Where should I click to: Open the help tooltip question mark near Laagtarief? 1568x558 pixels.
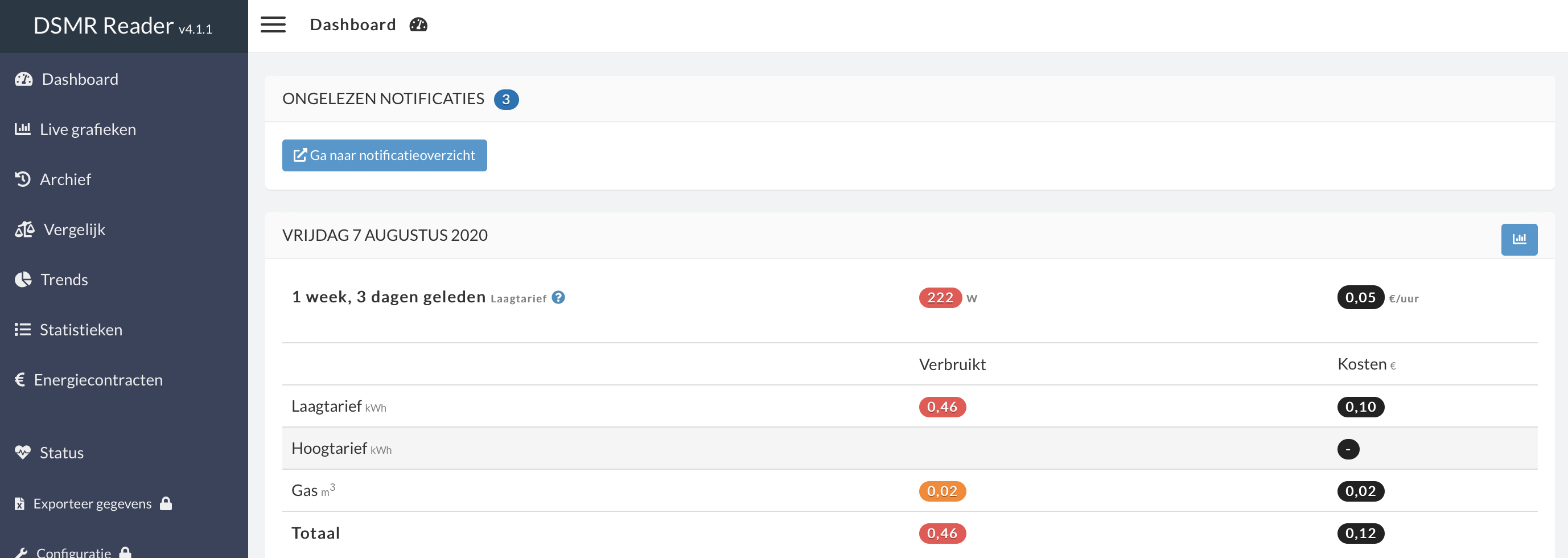tap(558, 297)
